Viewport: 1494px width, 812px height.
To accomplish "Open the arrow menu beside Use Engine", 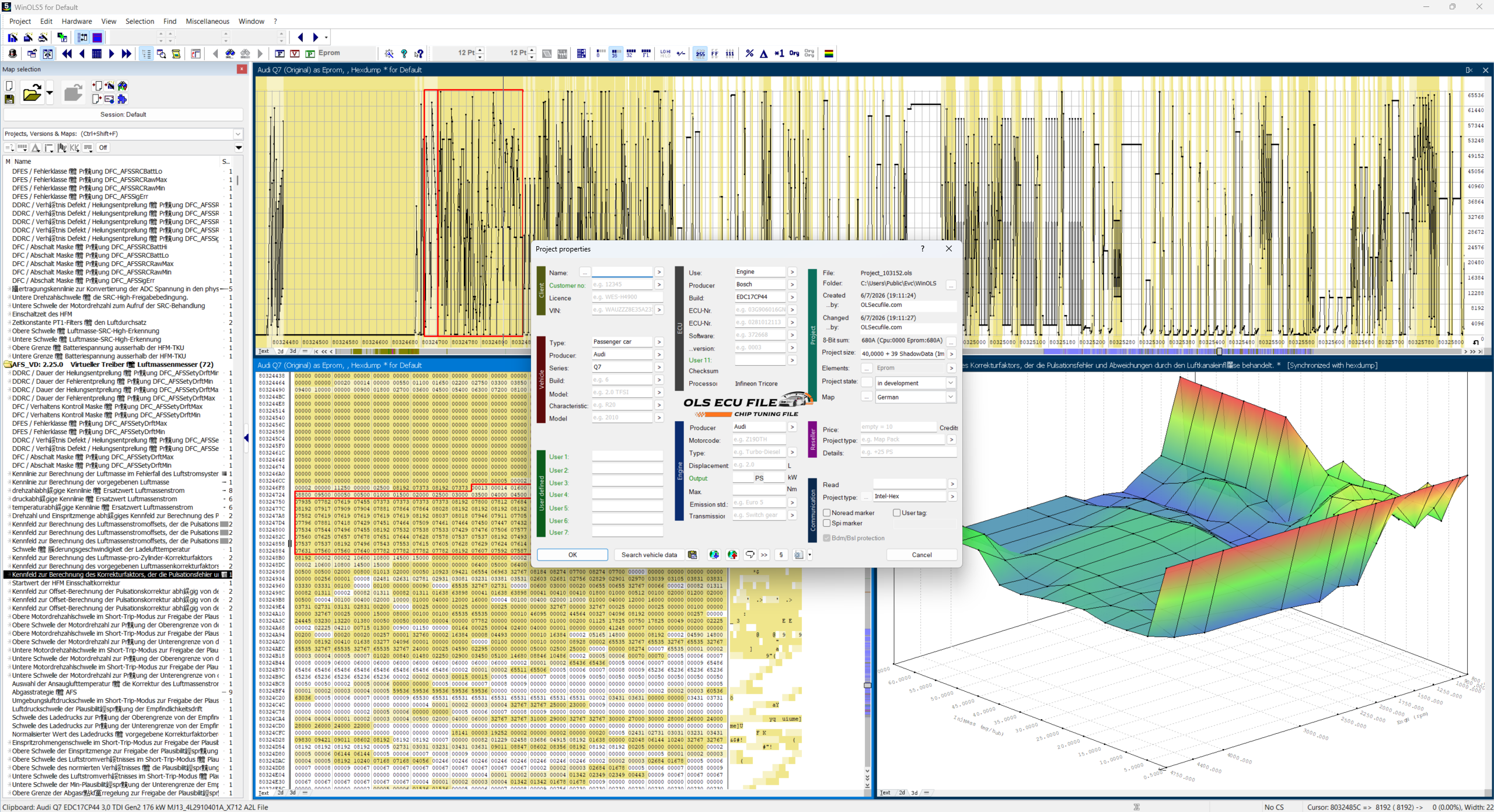I will tap(792, 272).
